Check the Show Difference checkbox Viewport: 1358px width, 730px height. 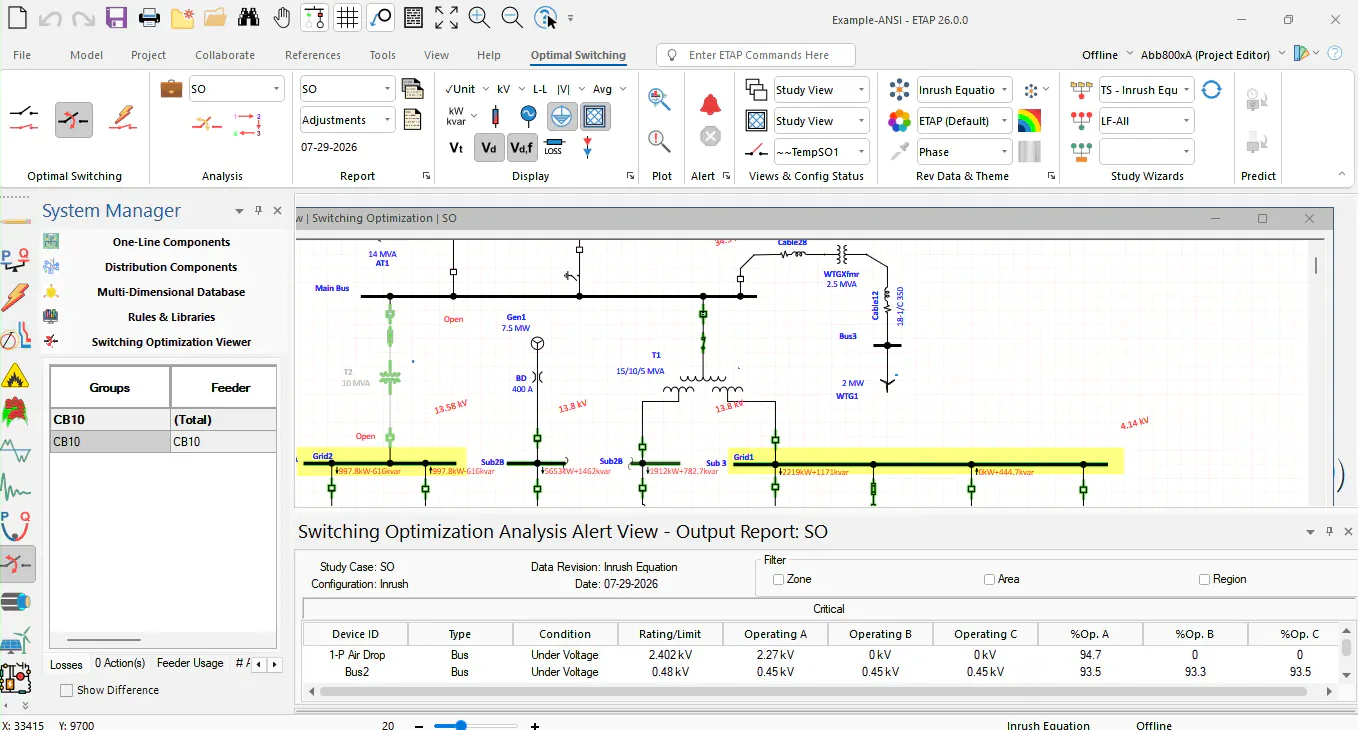point(66,690)
